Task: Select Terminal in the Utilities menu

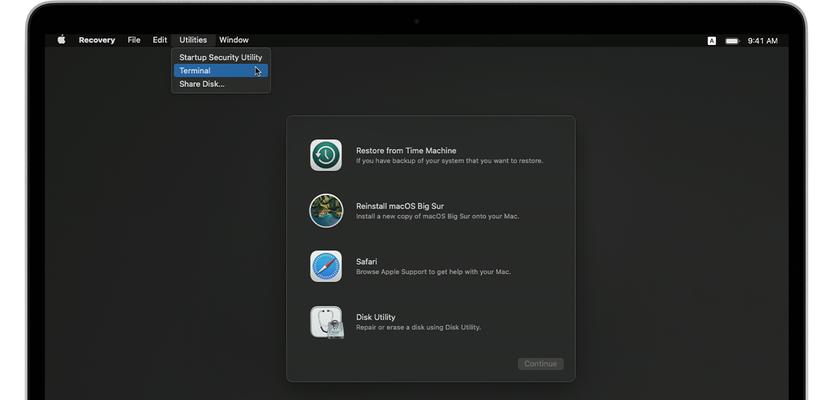Action: coord(220,71)
